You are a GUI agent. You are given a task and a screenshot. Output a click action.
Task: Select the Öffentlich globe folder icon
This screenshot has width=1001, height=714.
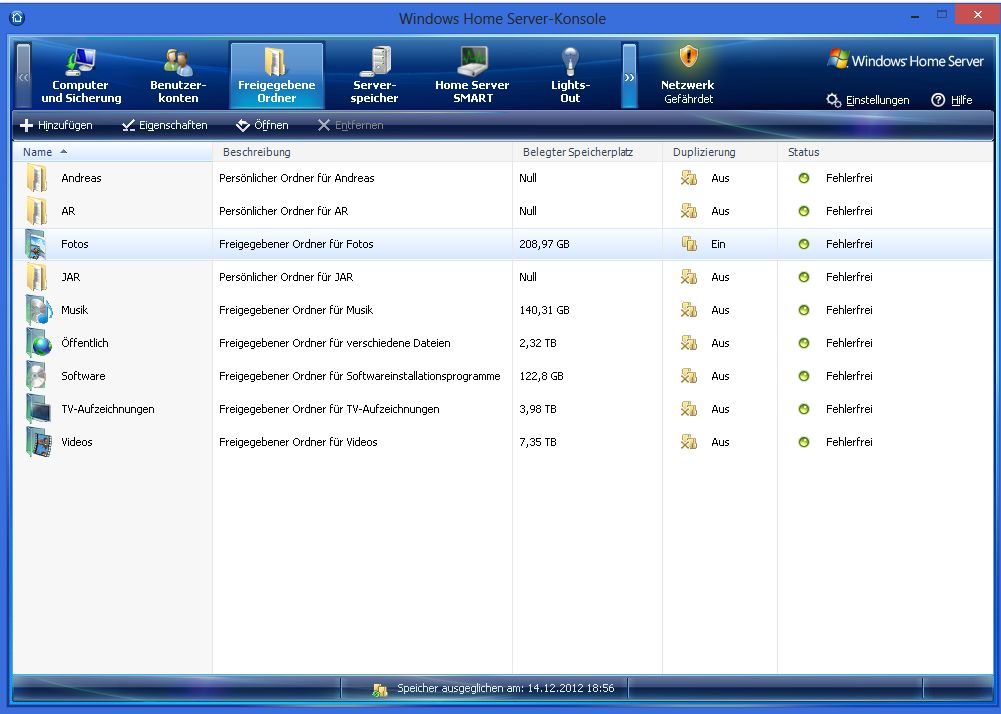[38, 343]
